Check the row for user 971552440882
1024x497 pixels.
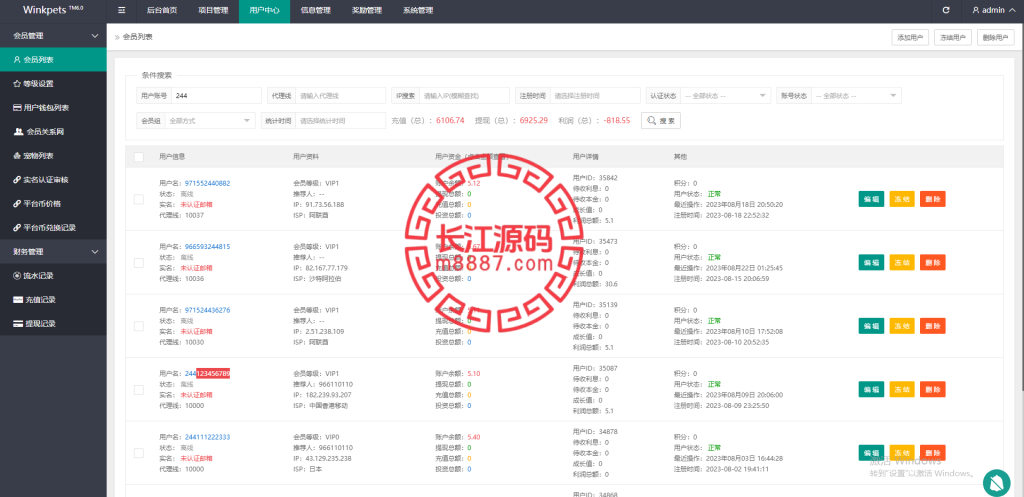click(138, 199)
